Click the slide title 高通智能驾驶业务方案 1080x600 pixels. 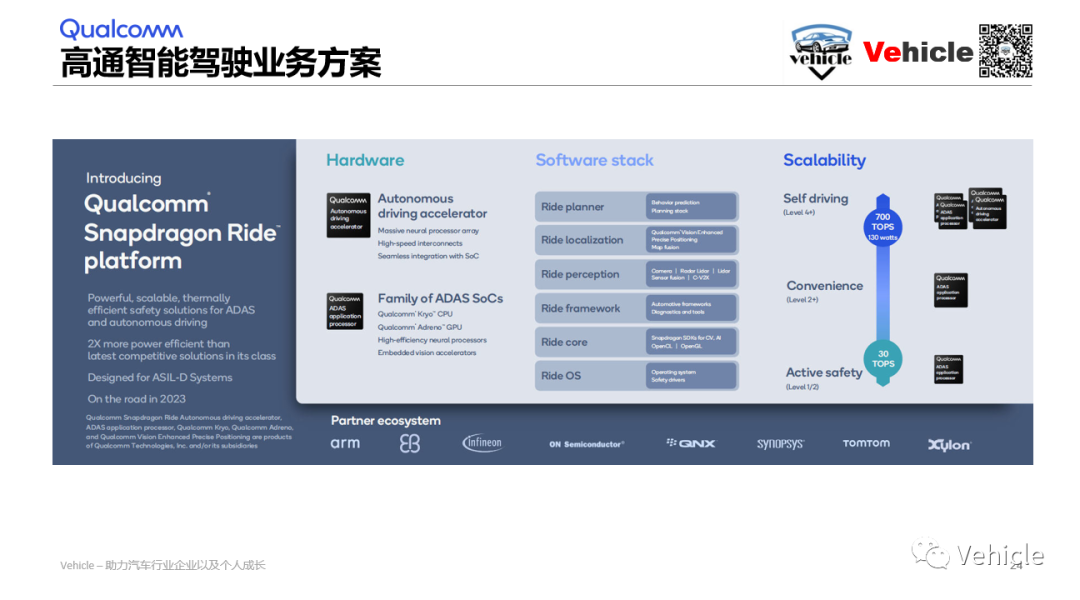coord(220,63)
